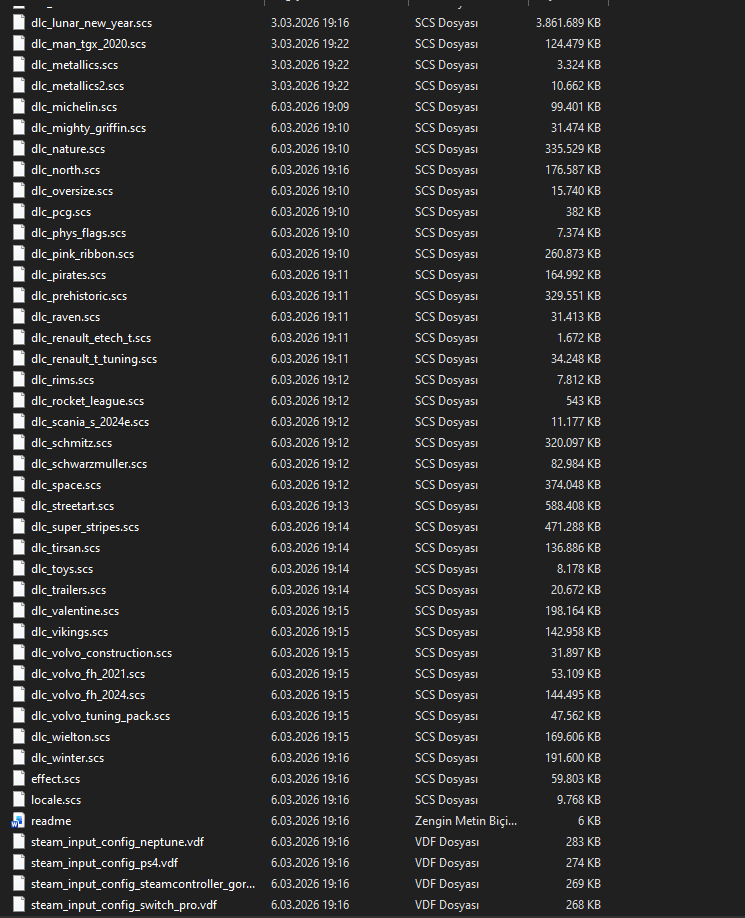Select file name dlc_renault_t_tuning.scs

click(94, 359)
